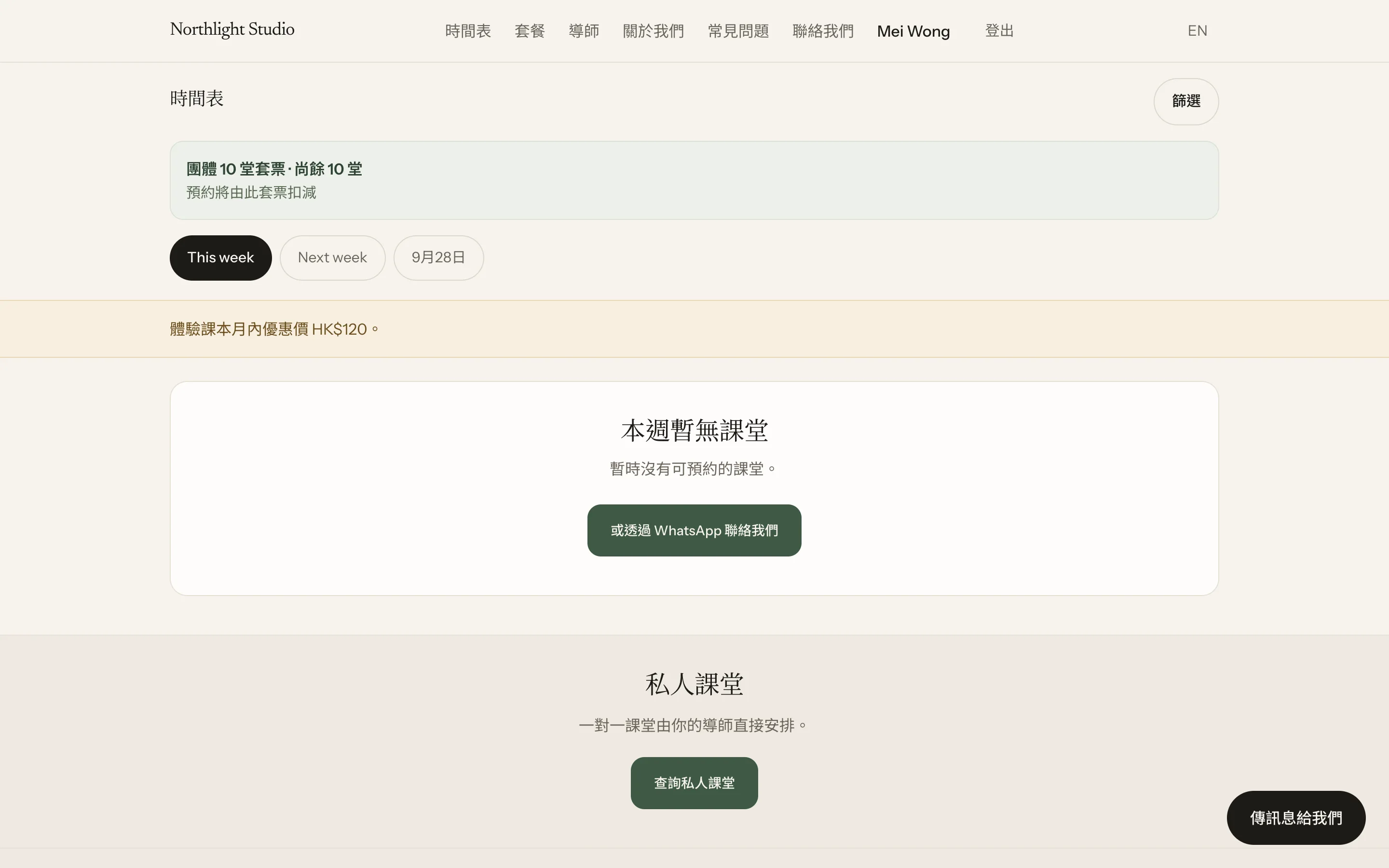Click 登出 to log out
The height and width of the screenshot is (868, 1389).
coord(999,31)
